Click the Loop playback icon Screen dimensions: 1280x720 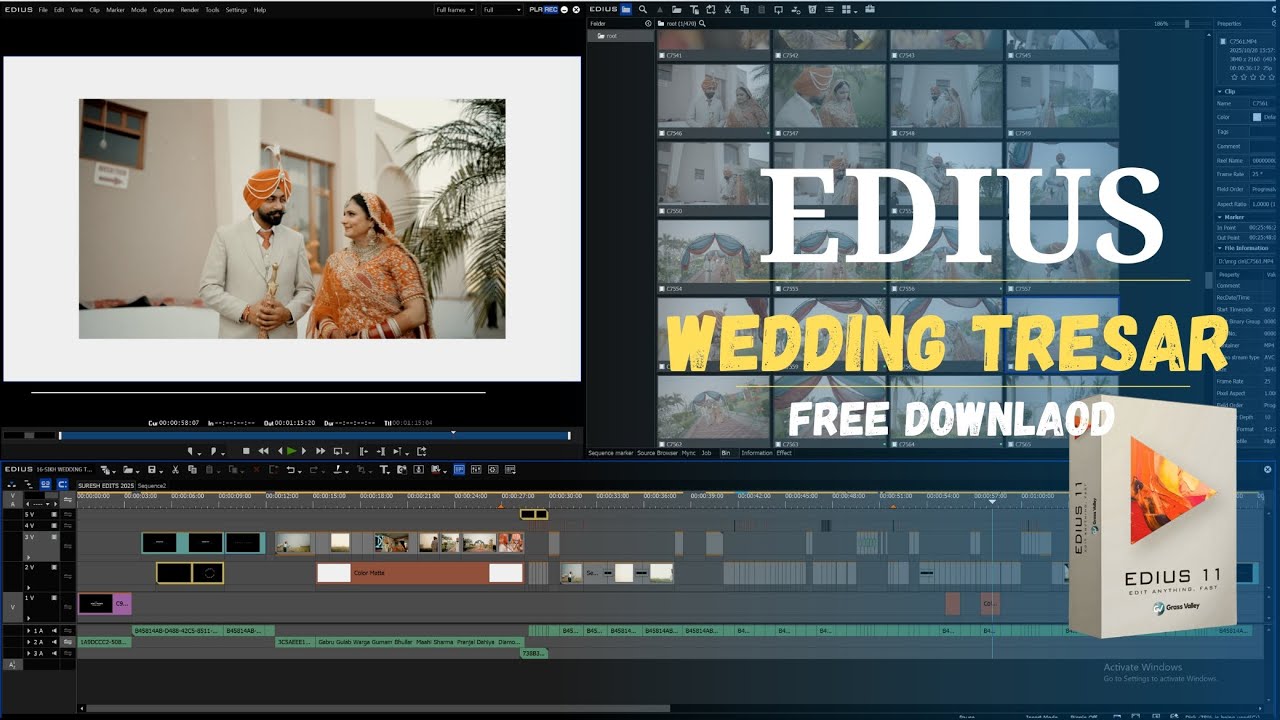point(339,451)
